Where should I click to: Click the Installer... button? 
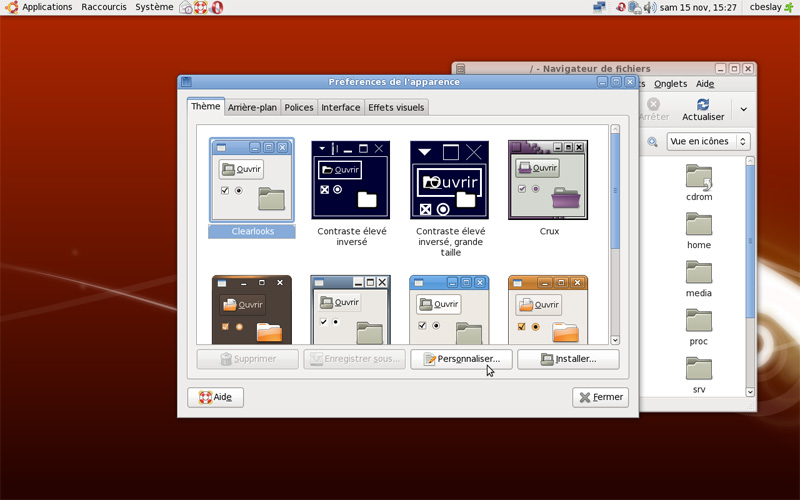coord(568,359)
